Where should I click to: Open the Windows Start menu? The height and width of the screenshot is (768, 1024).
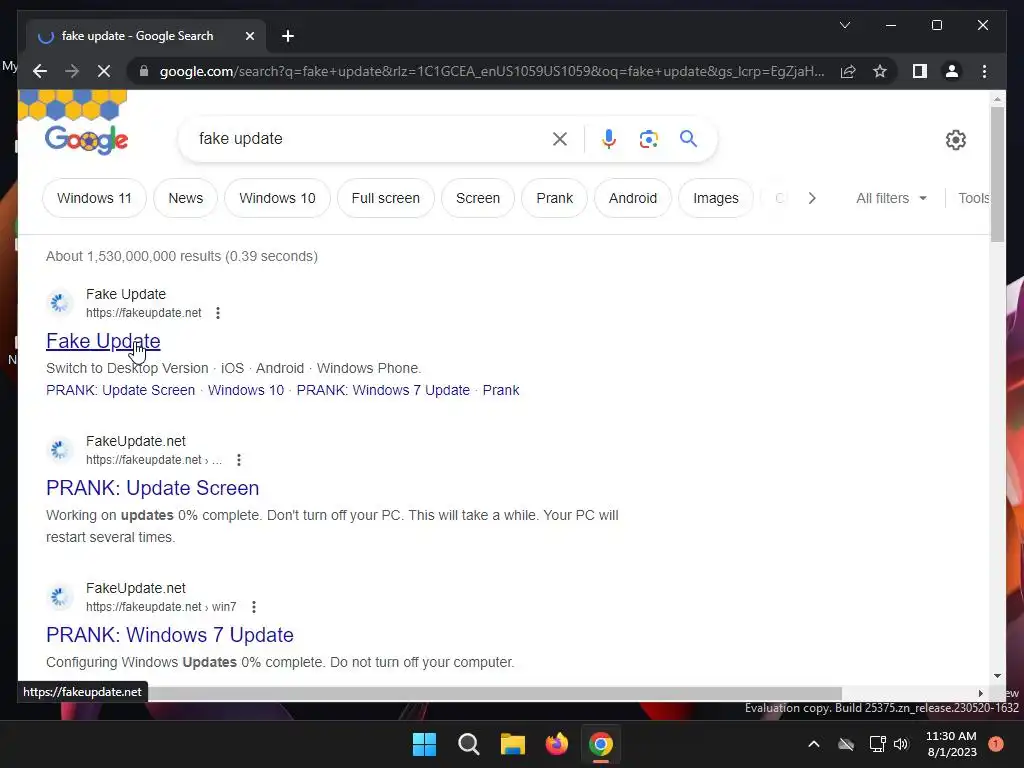[424, 744]
